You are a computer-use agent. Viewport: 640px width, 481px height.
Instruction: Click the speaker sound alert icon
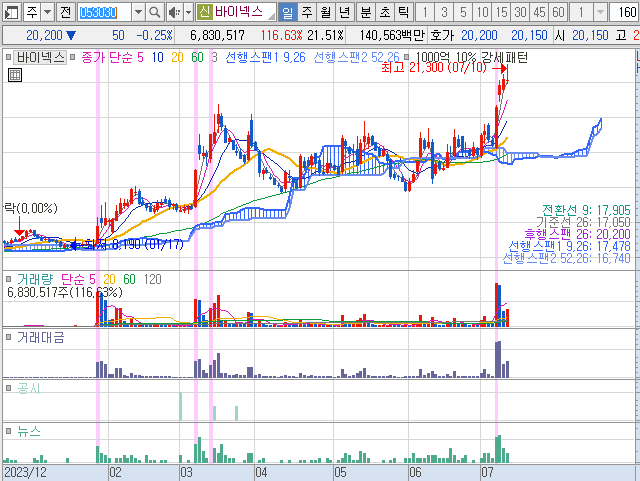(x=175, y=13)
